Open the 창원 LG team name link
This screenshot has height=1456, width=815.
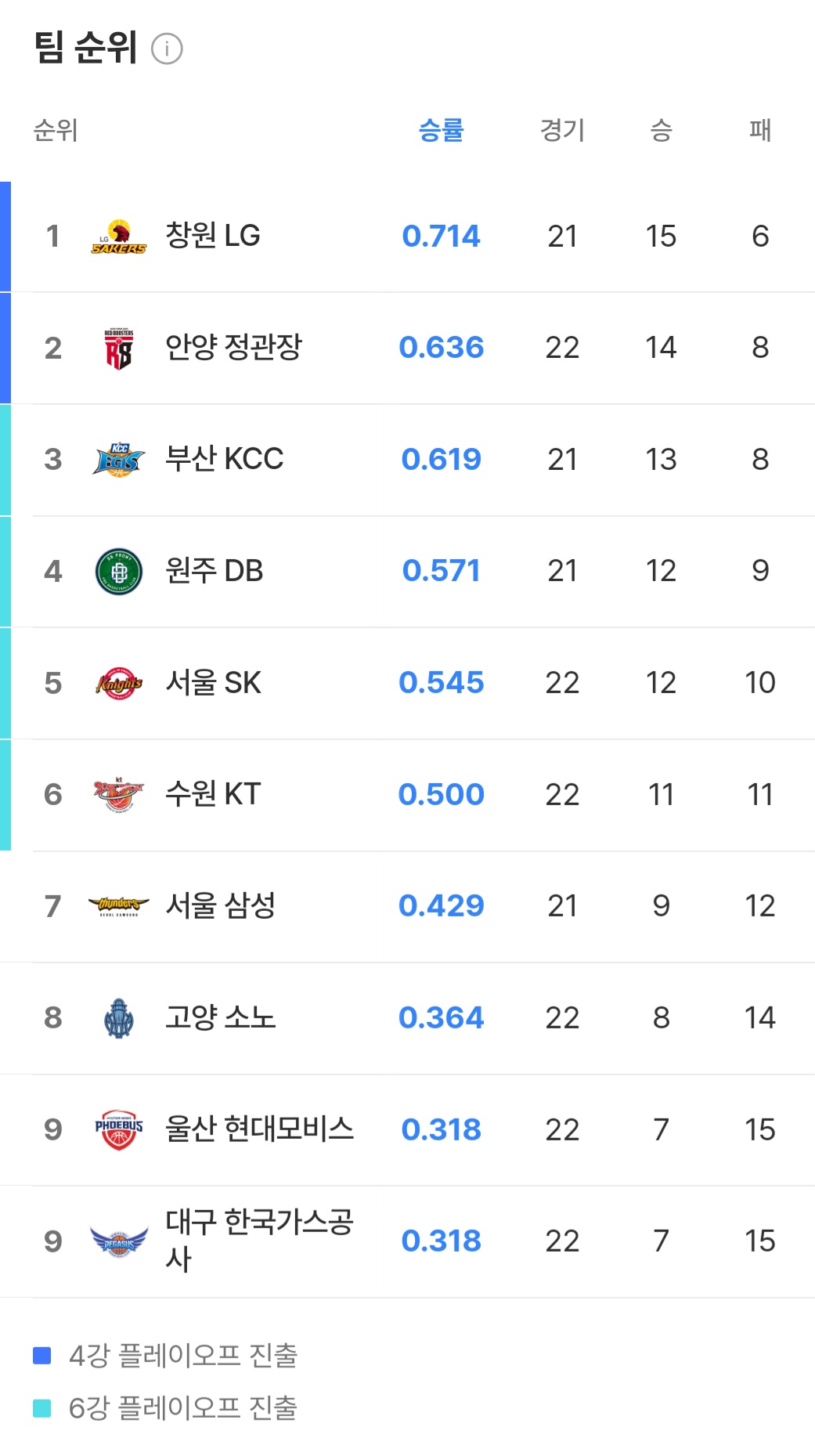213,236
